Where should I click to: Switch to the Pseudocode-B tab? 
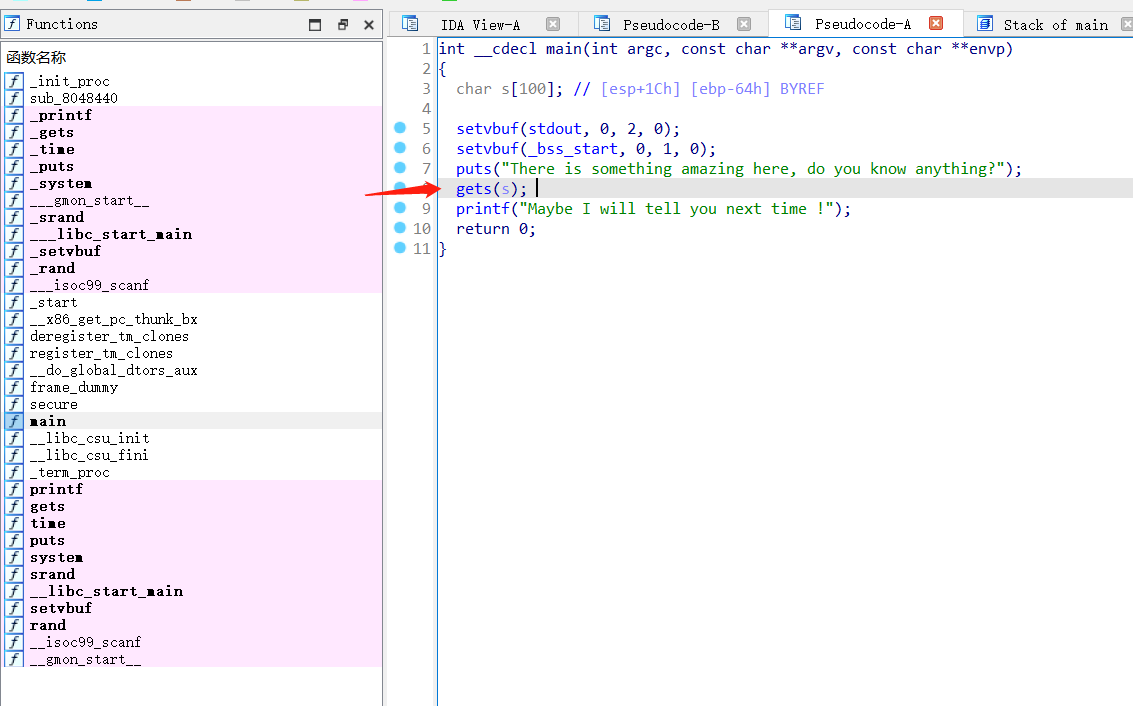671,25
